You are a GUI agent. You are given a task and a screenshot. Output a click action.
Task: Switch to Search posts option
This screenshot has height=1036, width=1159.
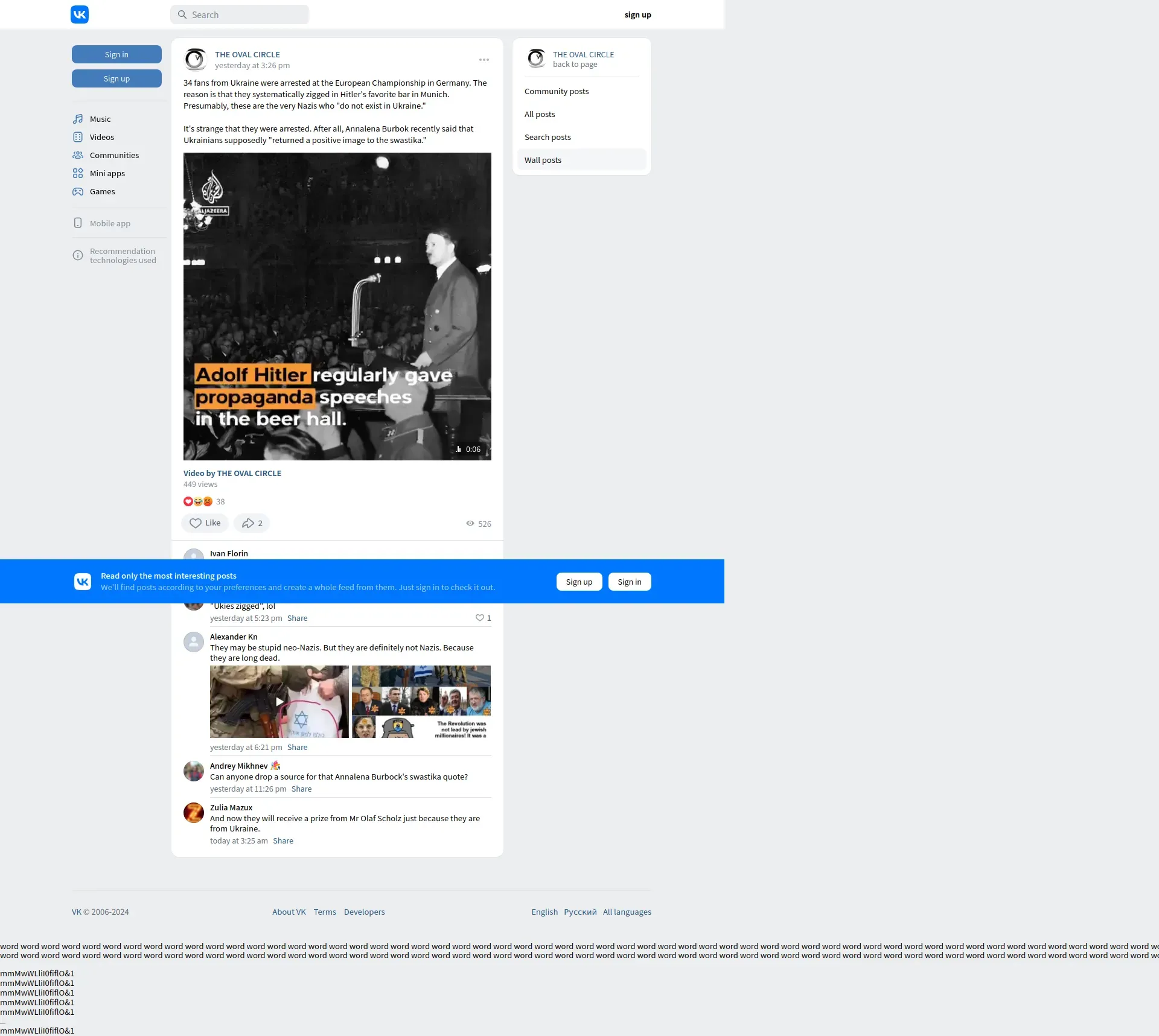(x=548, y=137)
